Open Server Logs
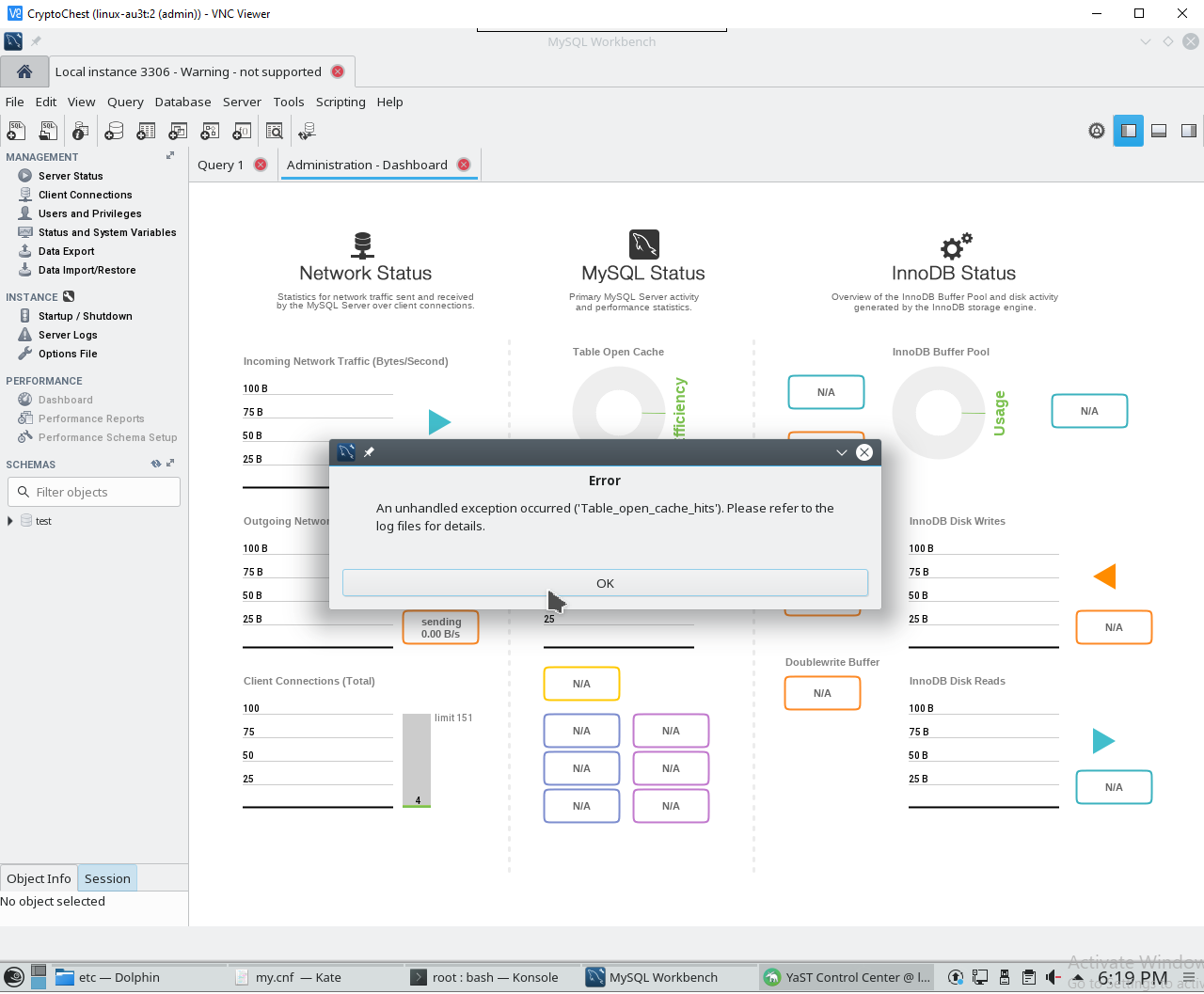Viewport: 1204px width, 994px height. coord(68,335)
